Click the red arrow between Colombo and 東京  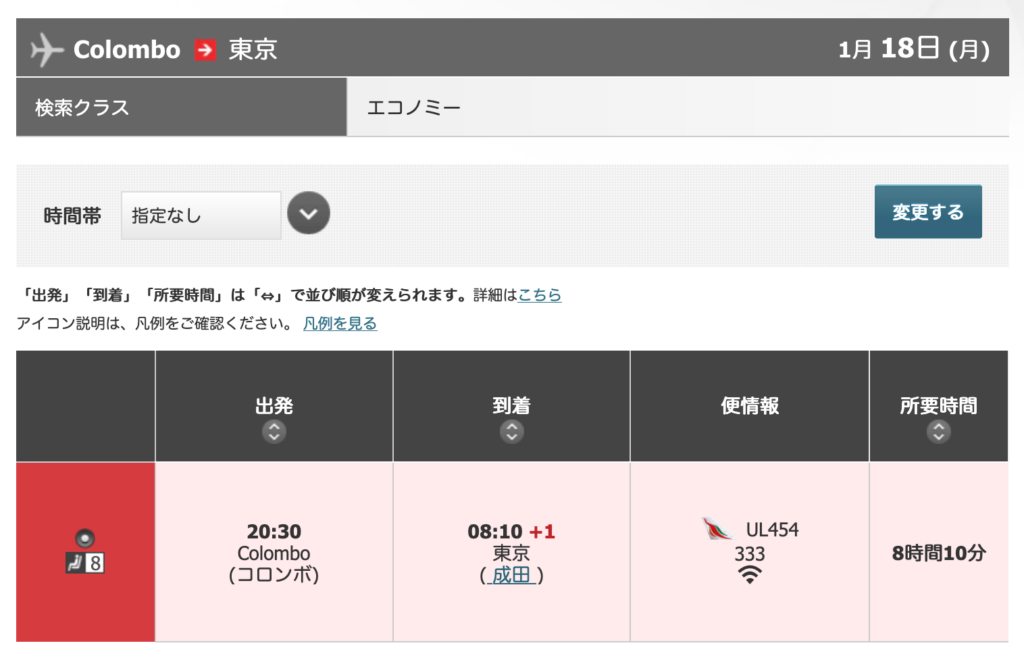click(x=205, y=50)
